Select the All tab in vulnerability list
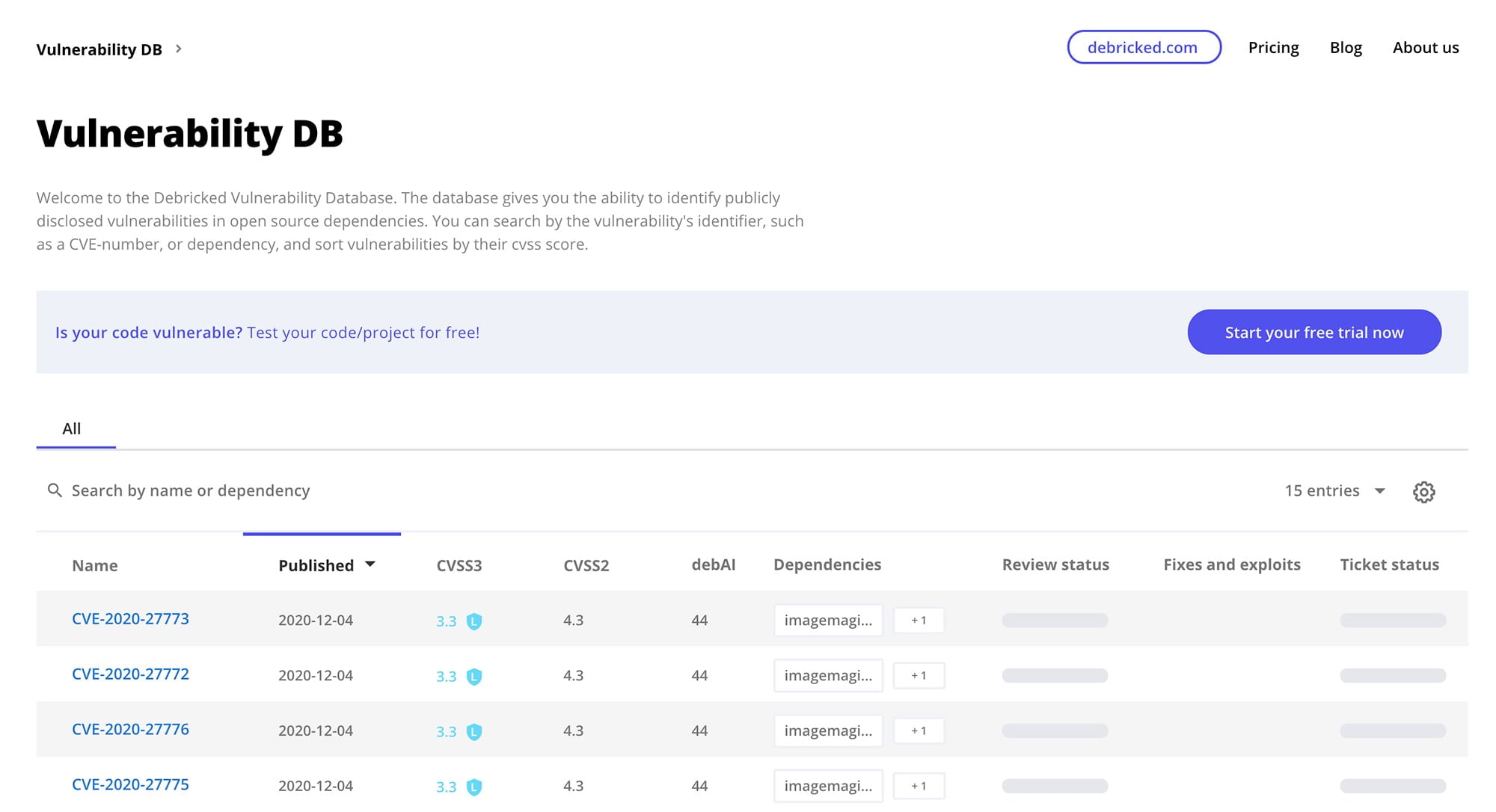The image size is (1496, 812). [72, 426]
